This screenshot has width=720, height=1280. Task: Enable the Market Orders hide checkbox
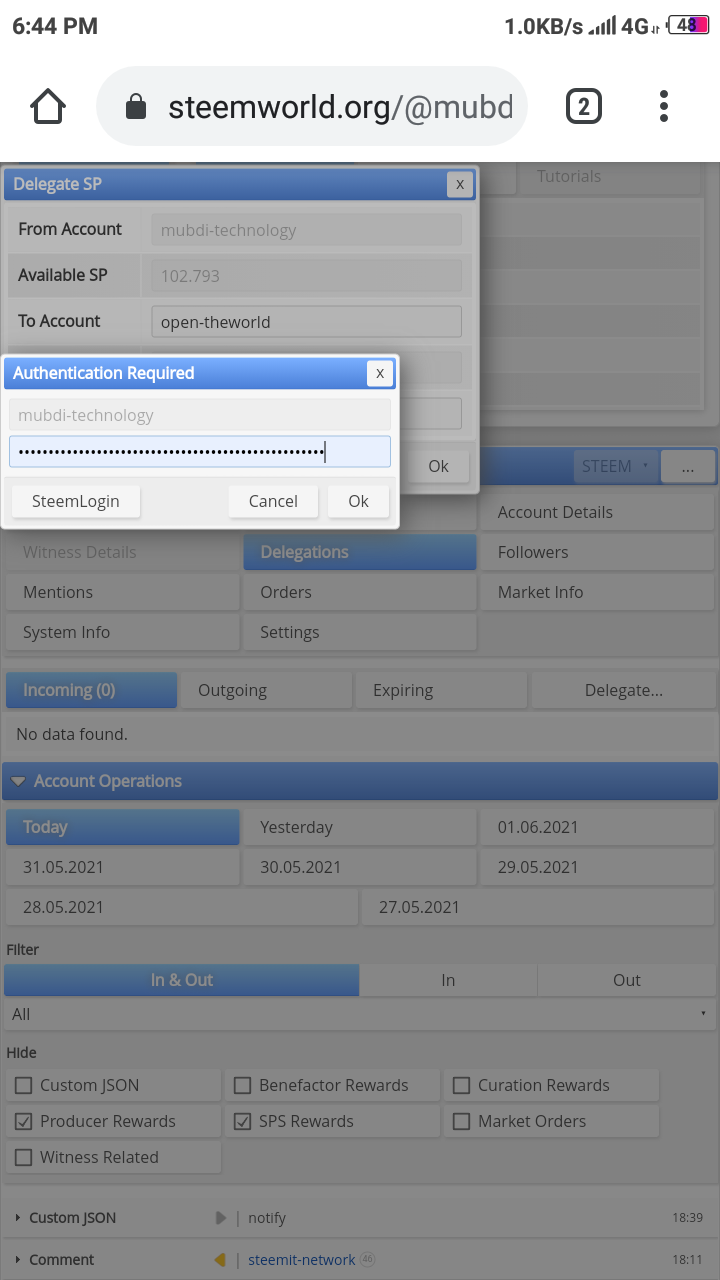pos(462,1121)
